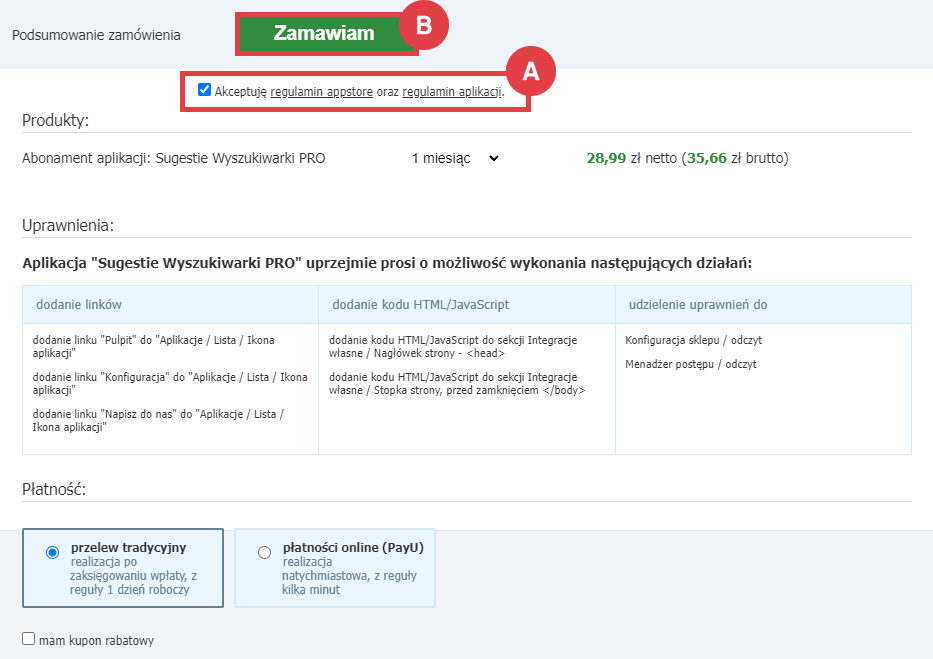The height and width of the screenshot is (659, 933).
Task: Click the udzielenie uprawnień do header
Action: click(699, 303)
